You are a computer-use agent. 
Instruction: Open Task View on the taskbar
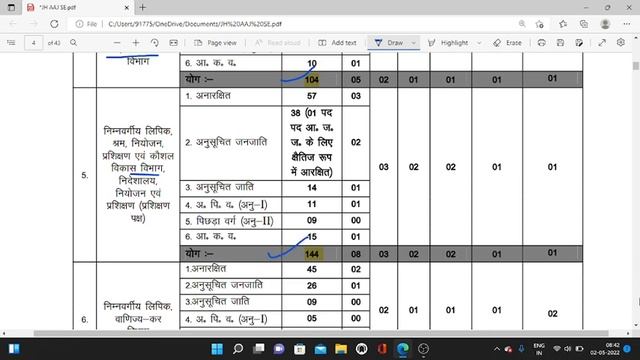click(258, 349)
